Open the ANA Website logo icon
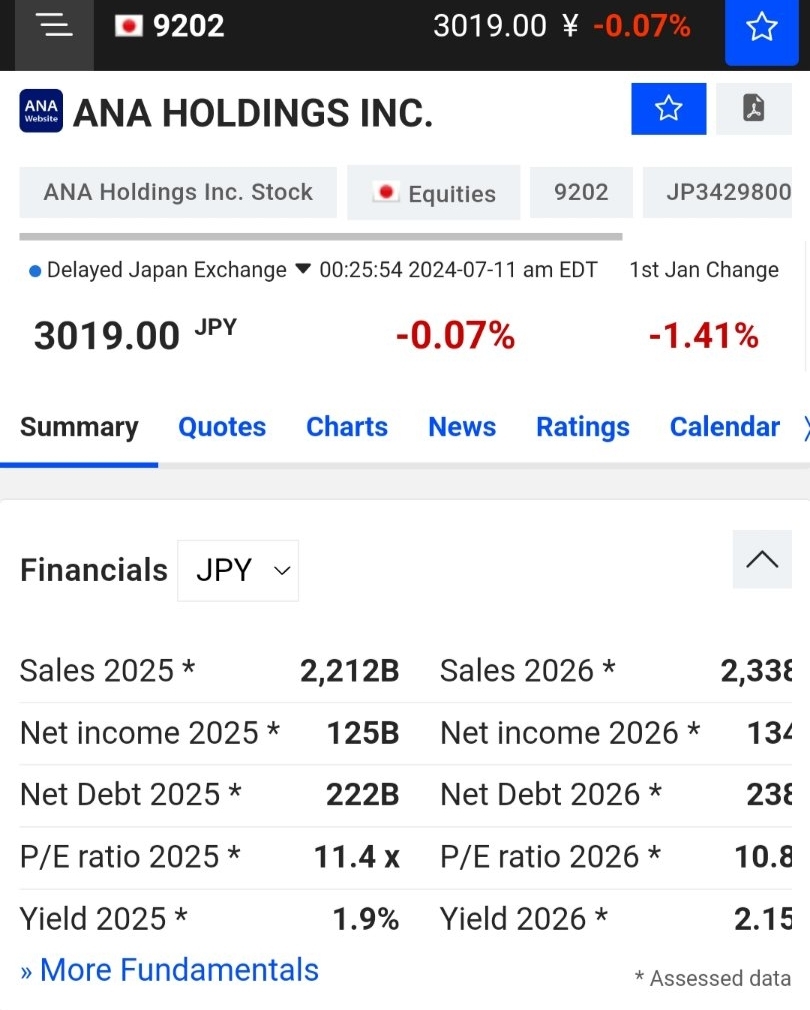Image resolution: width=810 pixels, height=1010 pixels. [x=41, y=111]
